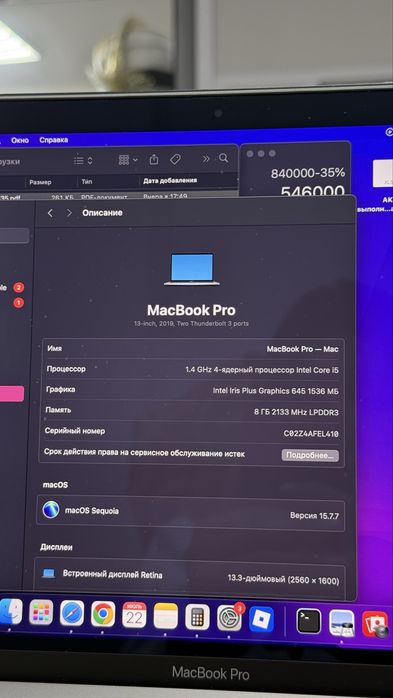Screen dimensions: 393x698
Task: Go forward using the right chevron in Settings
Action: (69, 213)
